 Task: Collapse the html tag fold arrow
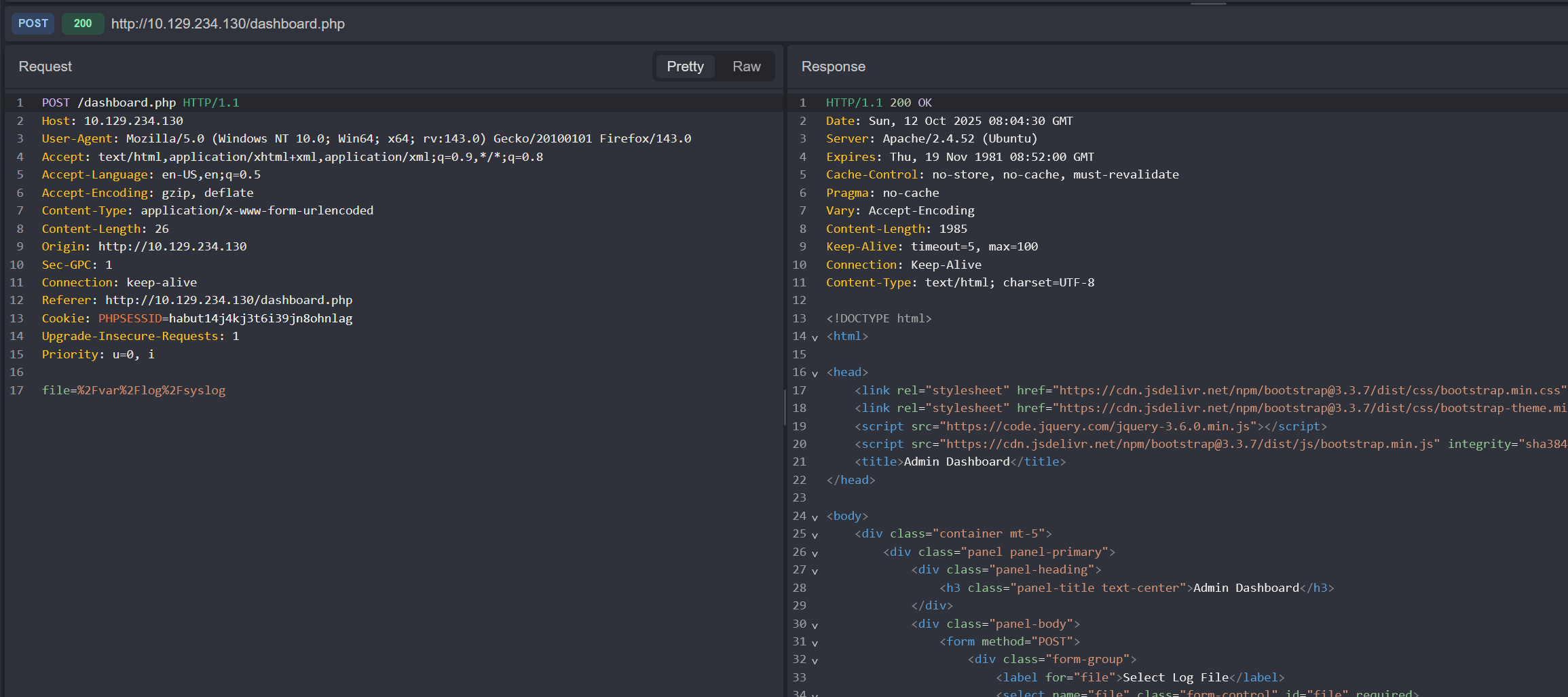(x=815, y=337)
